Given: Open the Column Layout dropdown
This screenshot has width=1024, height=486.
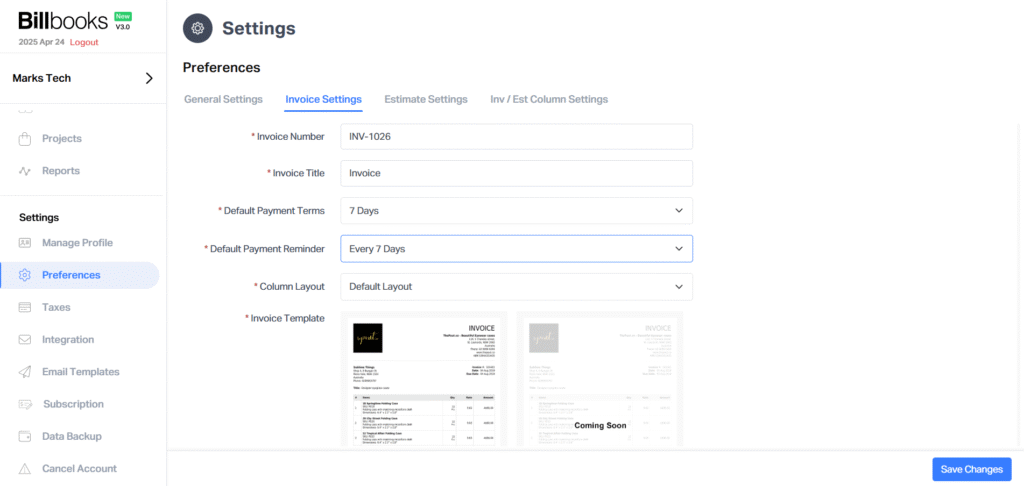Looking at the screenshot, I should pos(517,287).
